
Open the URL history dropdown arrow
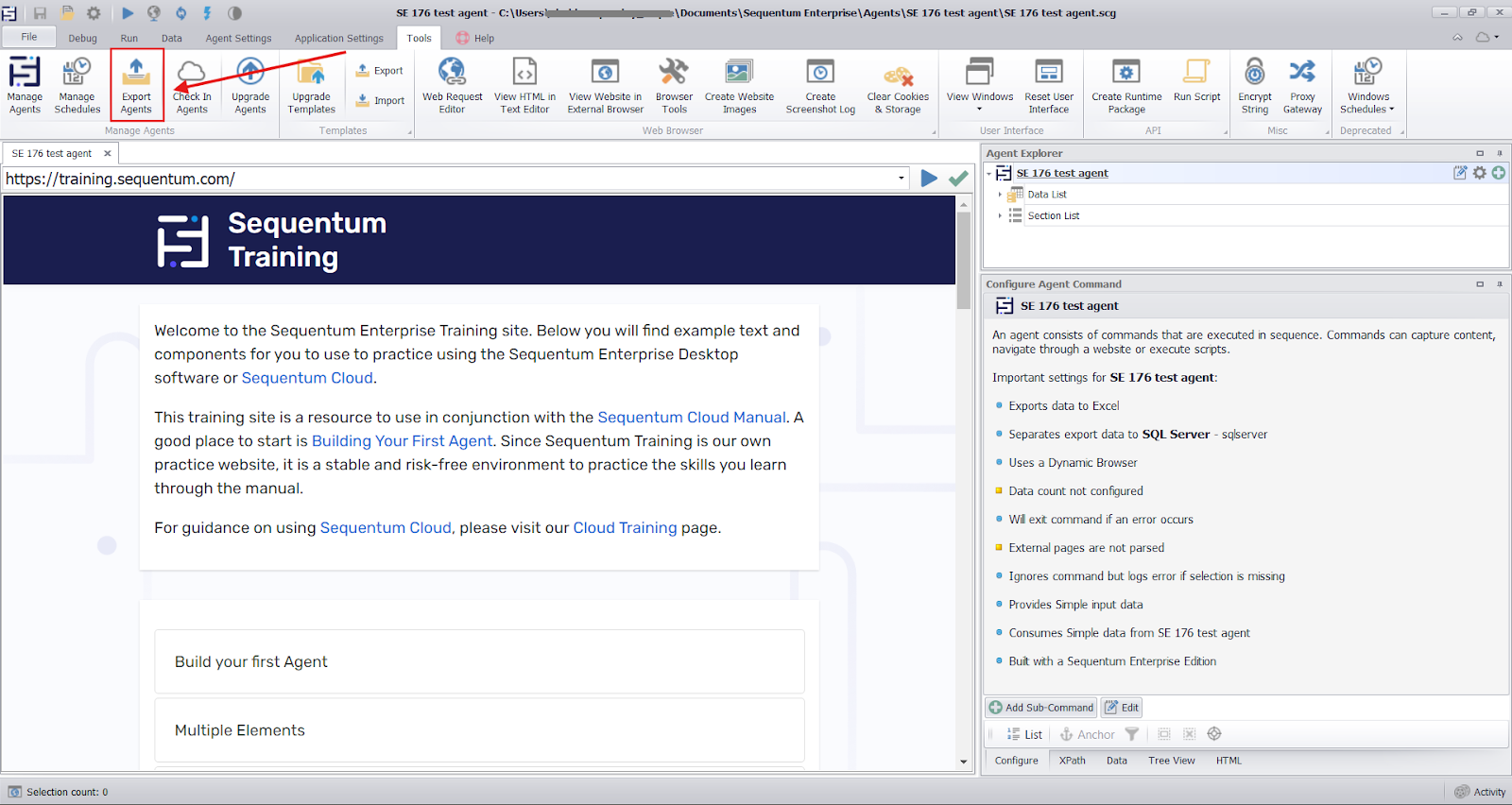[x=902, y=179]
